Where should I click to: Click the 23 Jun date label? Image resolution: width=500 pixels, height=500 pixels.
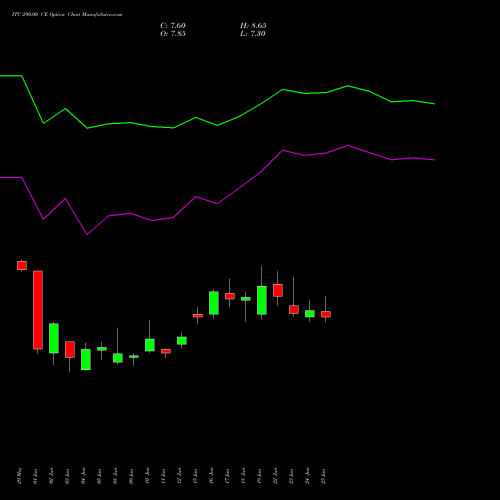tap(292, 476)
